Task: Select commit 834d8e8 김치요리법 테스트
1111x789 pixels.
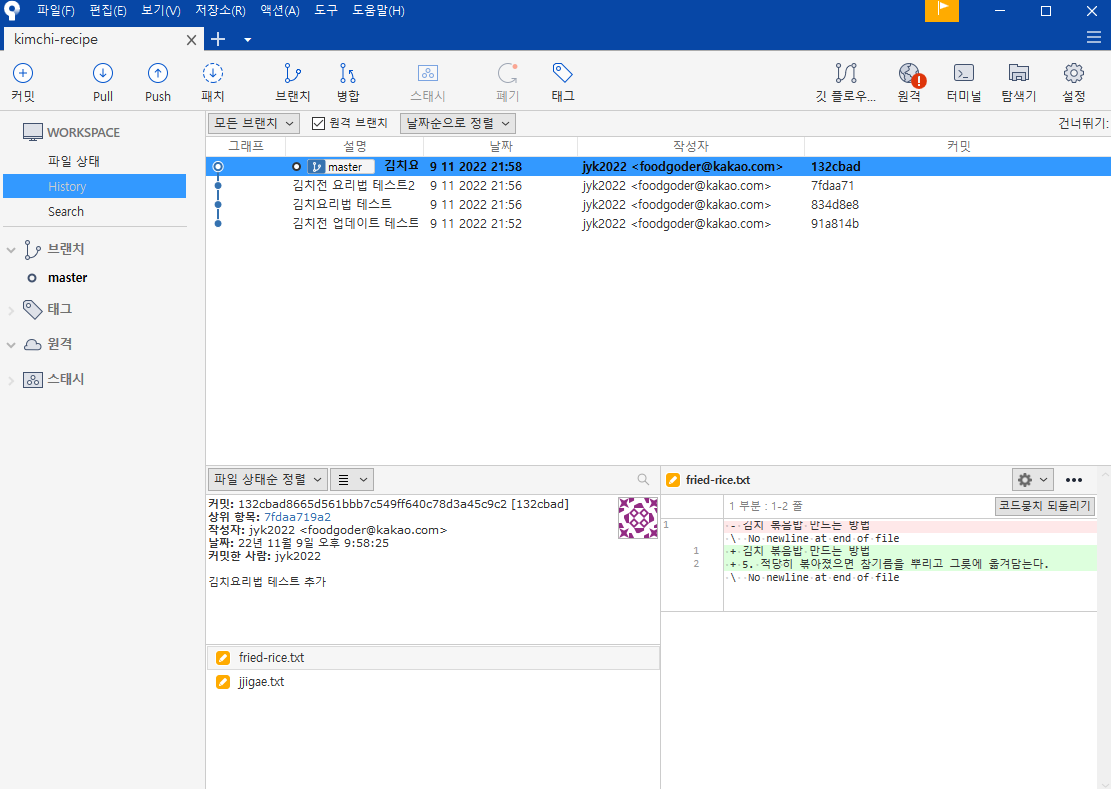Action: coord(658,205)
